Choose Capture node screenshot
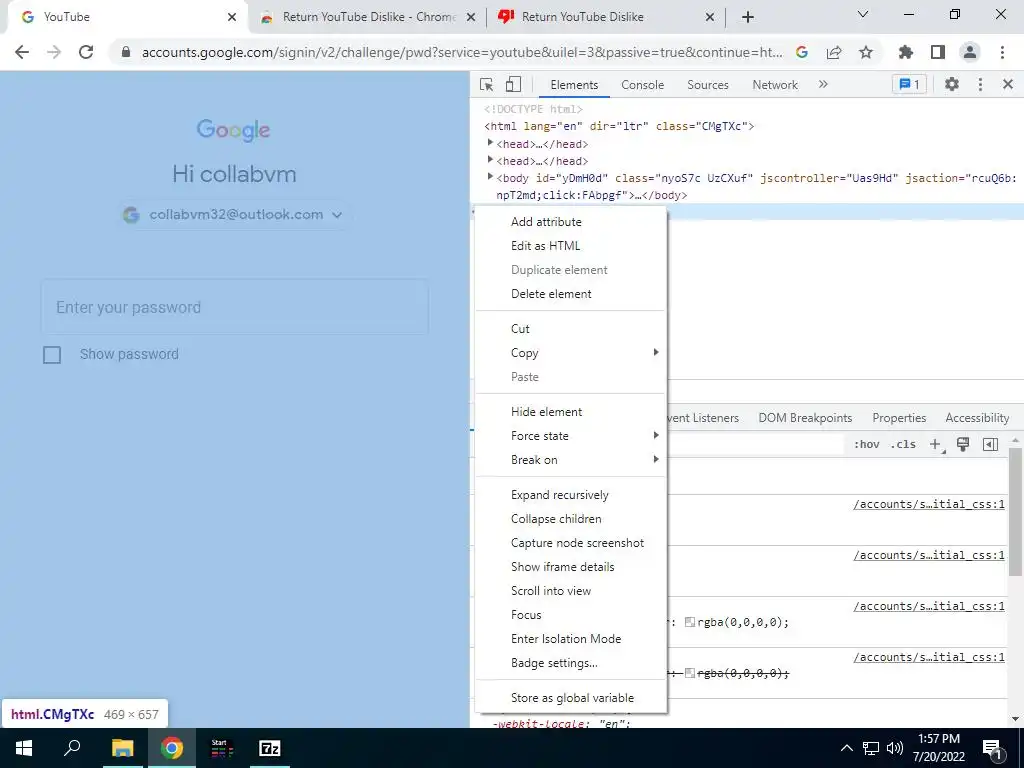The image size is (1024, 768). pyautogui.click(x=571, y=543)
